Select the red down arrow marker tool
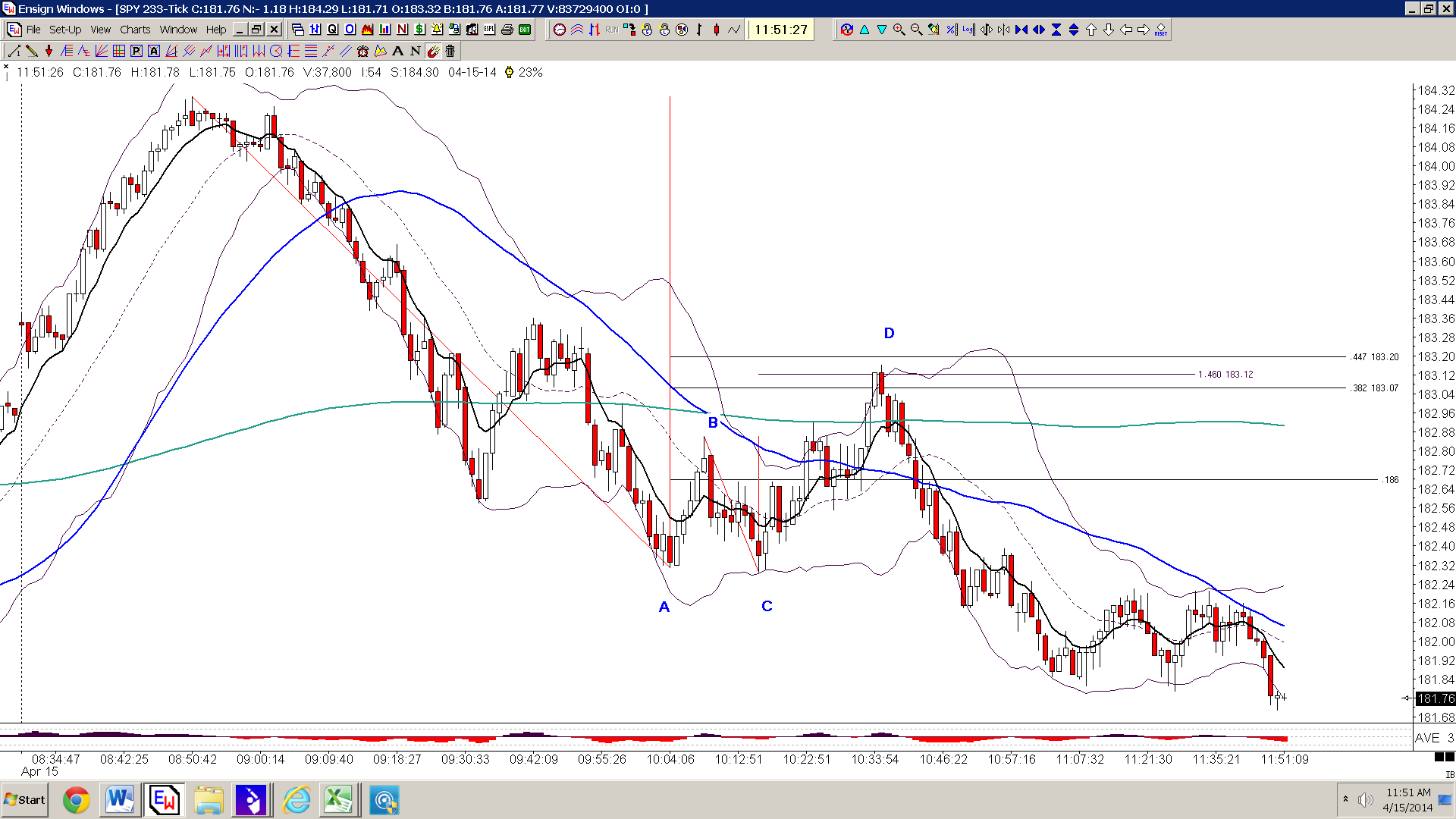 pos(49,51)
